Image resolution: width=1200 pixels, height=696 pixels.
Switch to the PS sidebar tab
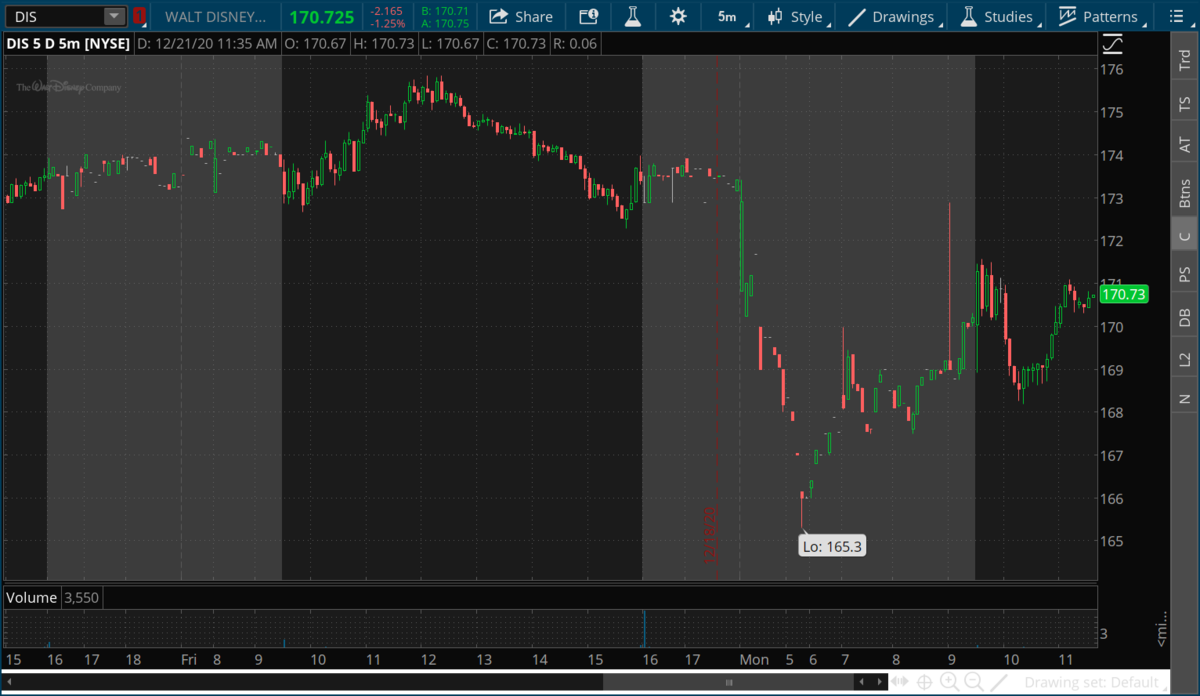click(x=1185, y=274)
